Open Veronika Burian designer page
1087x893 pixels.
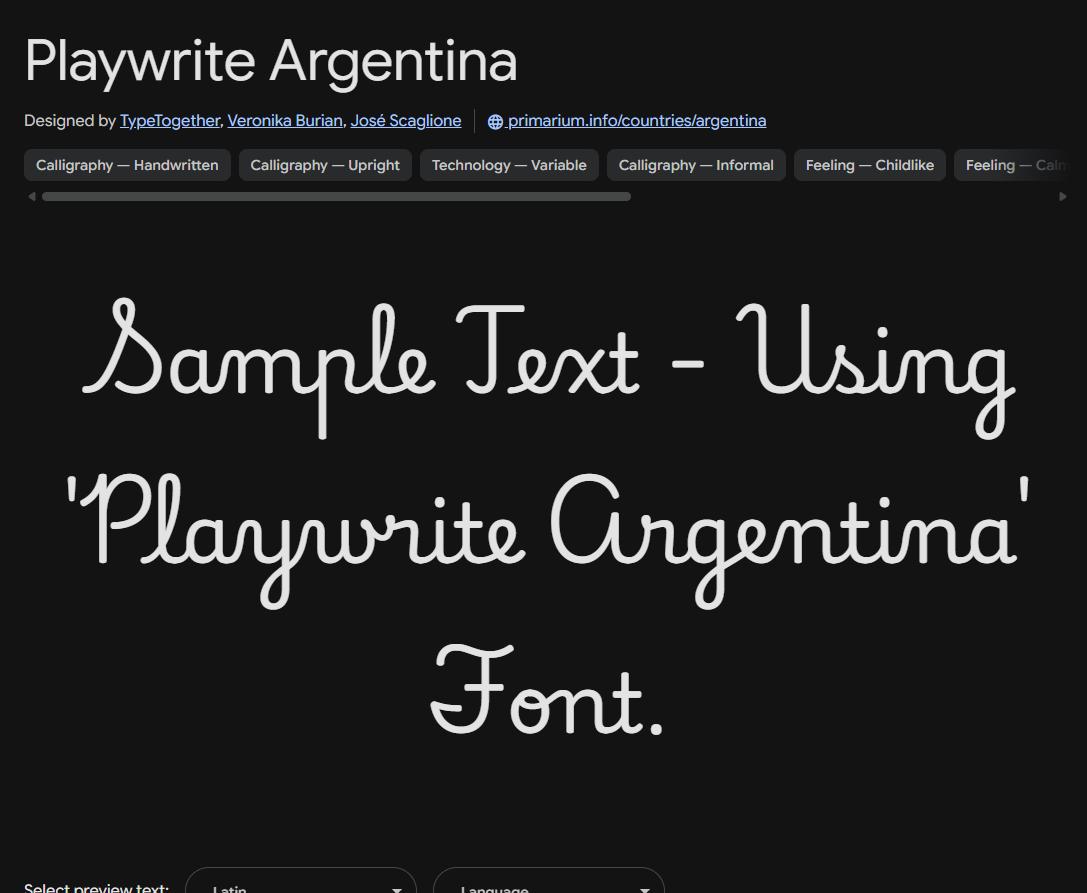[x=285, y=121]
